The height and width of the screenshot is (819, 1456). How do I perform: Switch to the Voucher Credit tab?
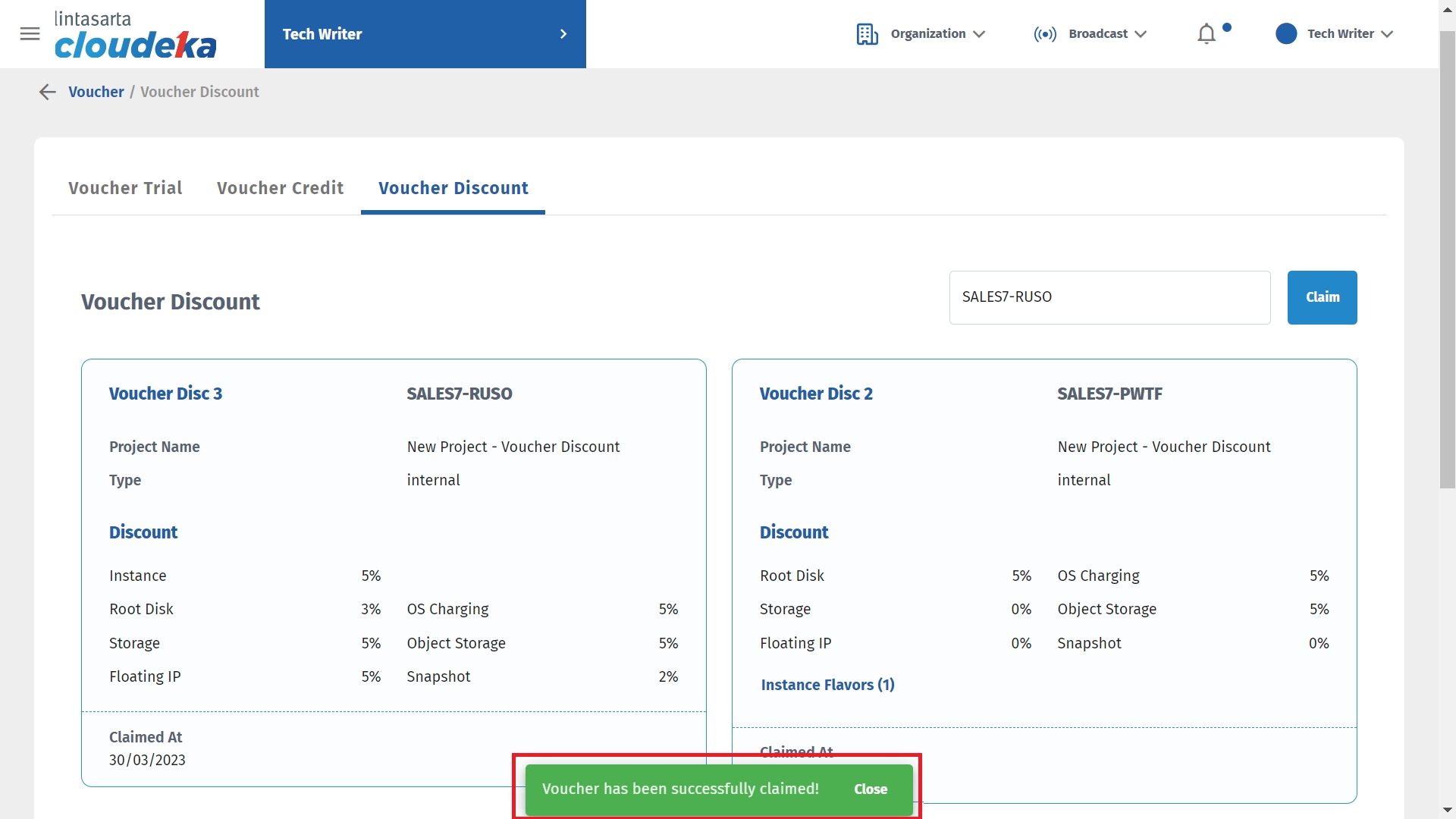click(280, 188)
